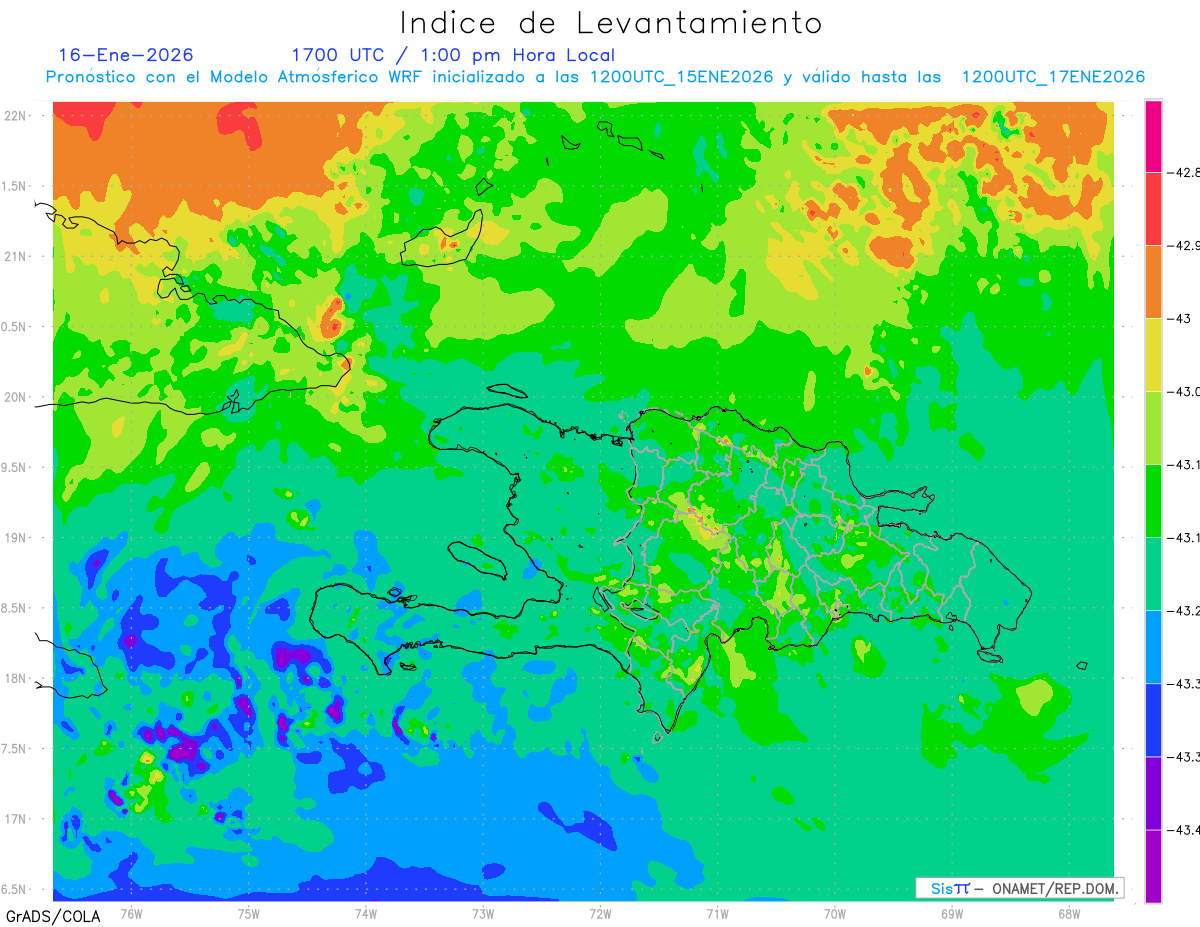Click the '-43.4' color bar label
Screen dimensions: 1200x927
1185,830
